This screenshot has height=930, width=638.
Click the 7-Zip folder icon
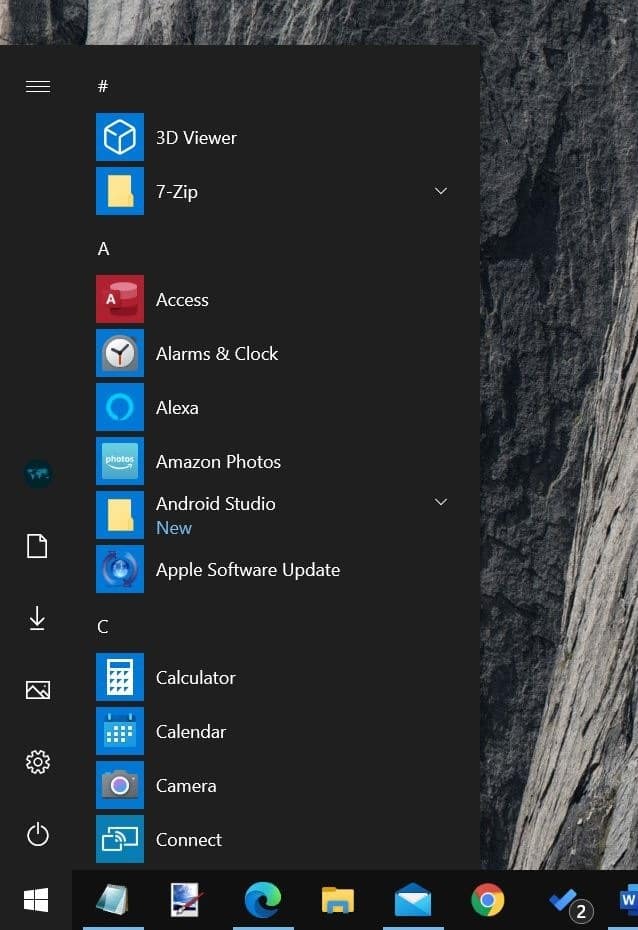120,191
